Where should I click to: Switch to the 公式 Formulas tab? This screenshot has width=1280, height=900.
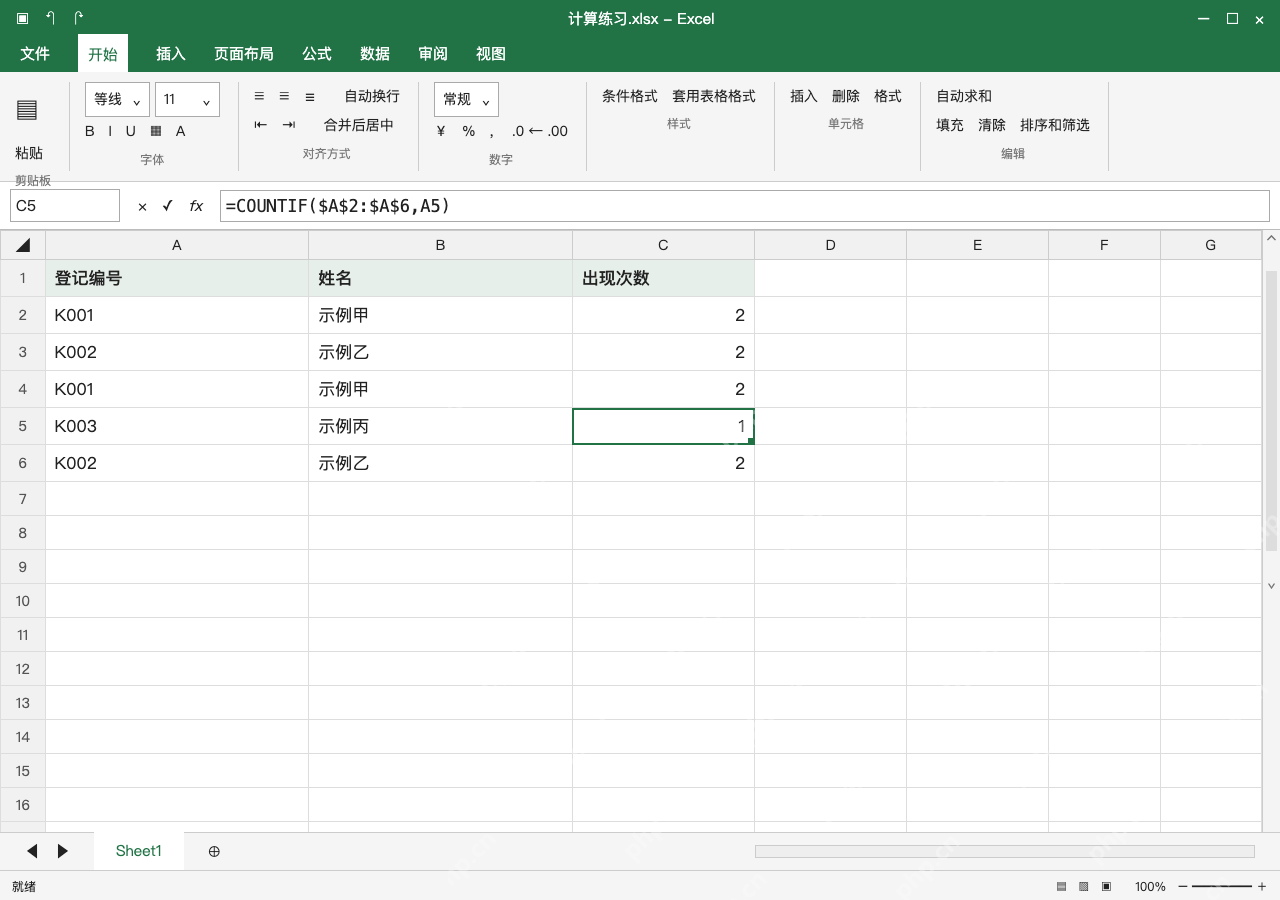point(317,54)
